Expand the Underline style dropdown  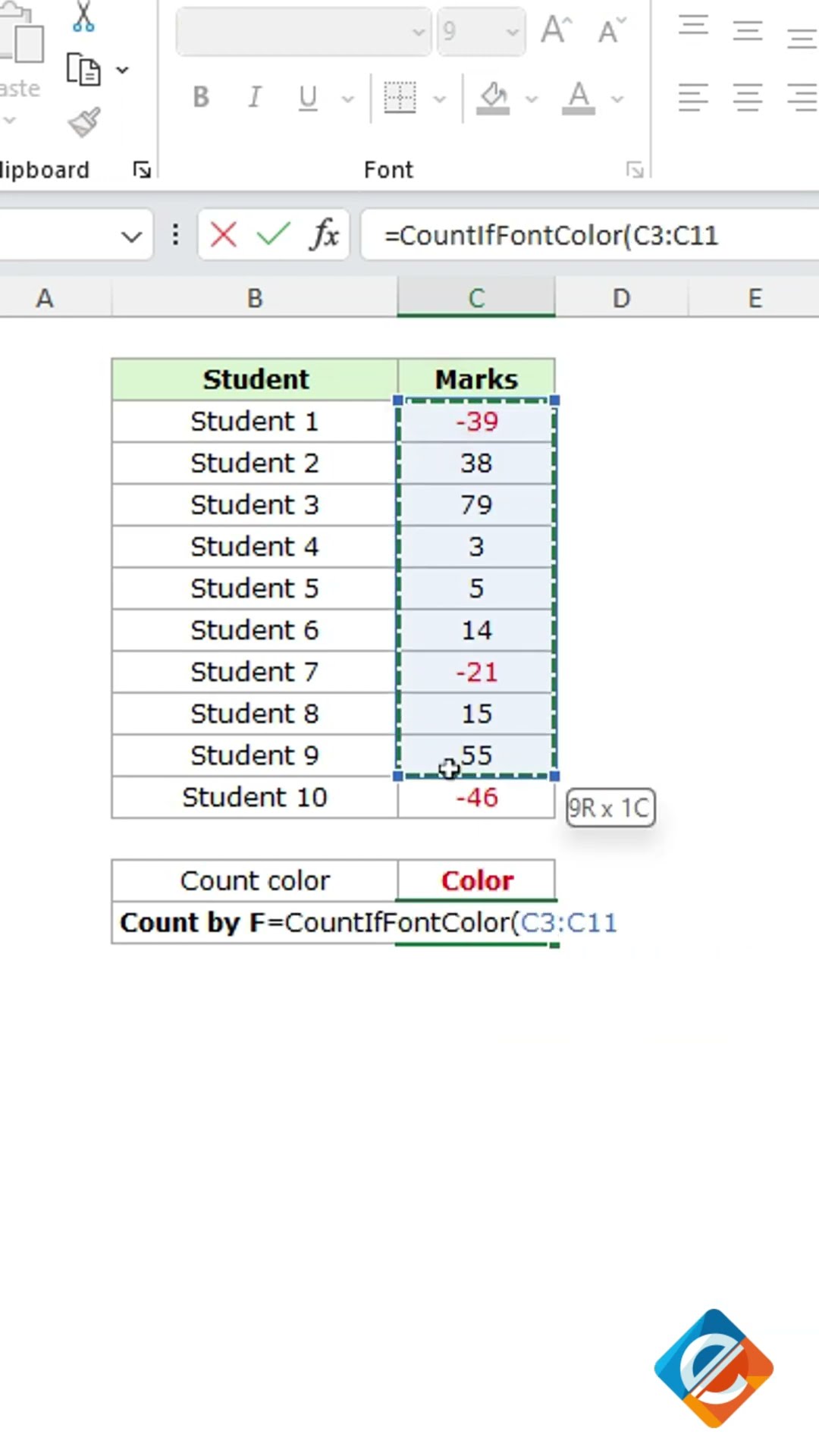348,99
